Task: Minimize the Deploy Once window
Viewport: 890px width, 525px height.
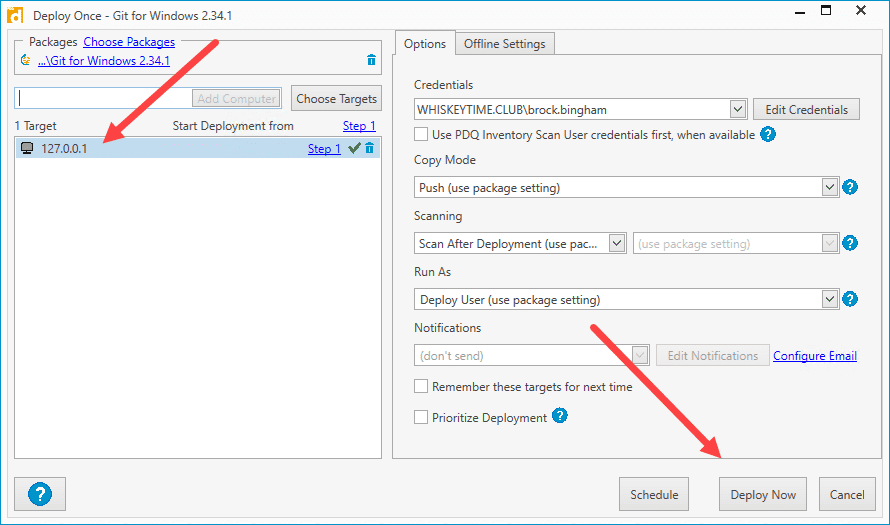Action: click(800, 11)
